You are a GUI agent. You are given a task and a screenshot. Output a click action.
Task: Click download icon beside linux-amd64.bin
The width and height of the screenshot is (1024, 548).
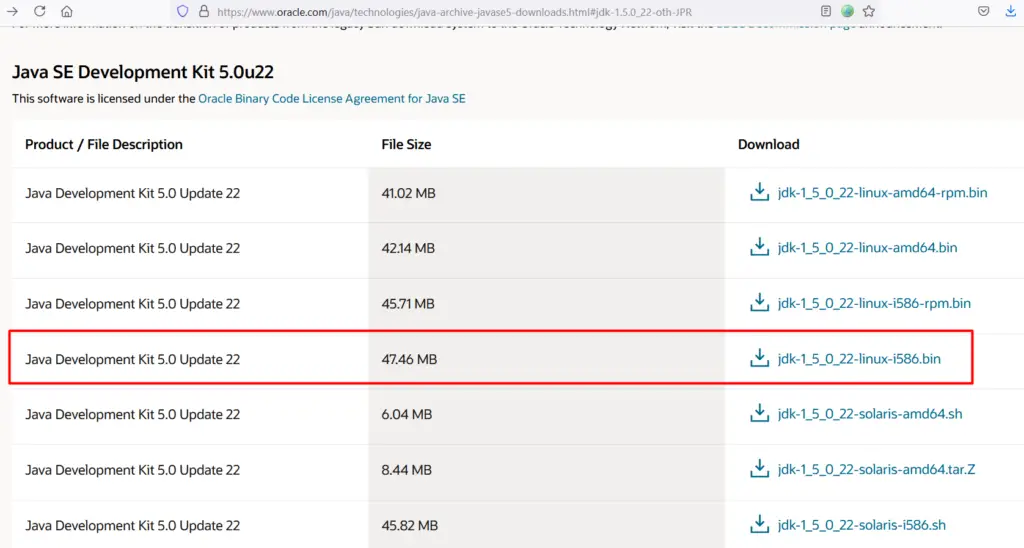pos(759,247)
